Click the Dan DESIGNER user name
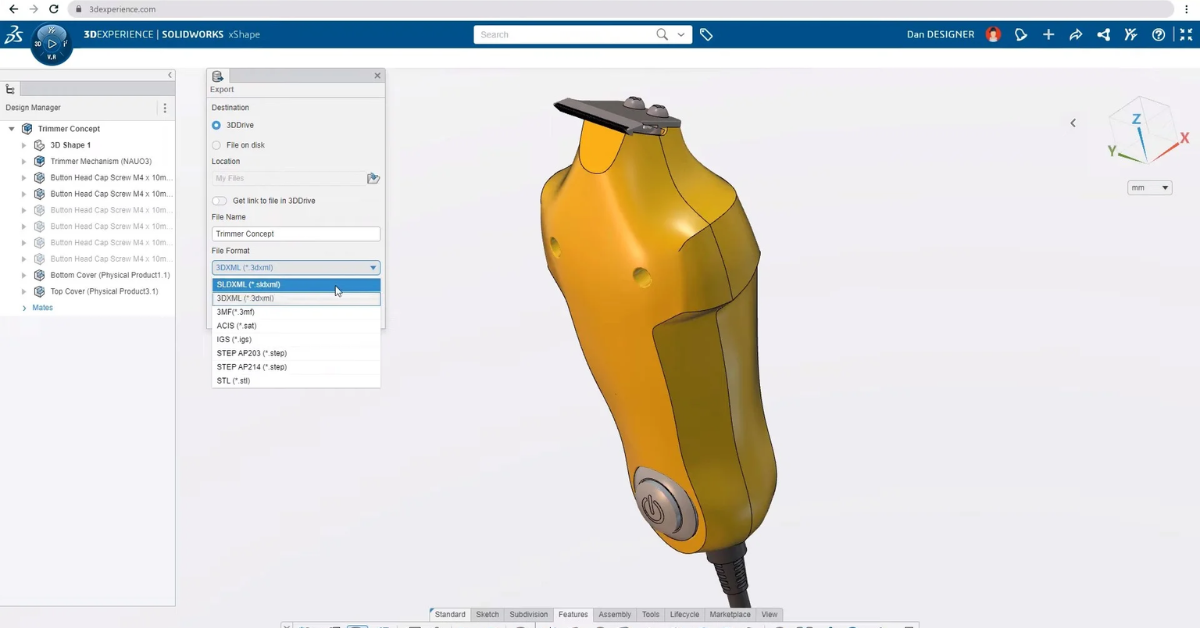1200x628 pixels. coord(940,34)
